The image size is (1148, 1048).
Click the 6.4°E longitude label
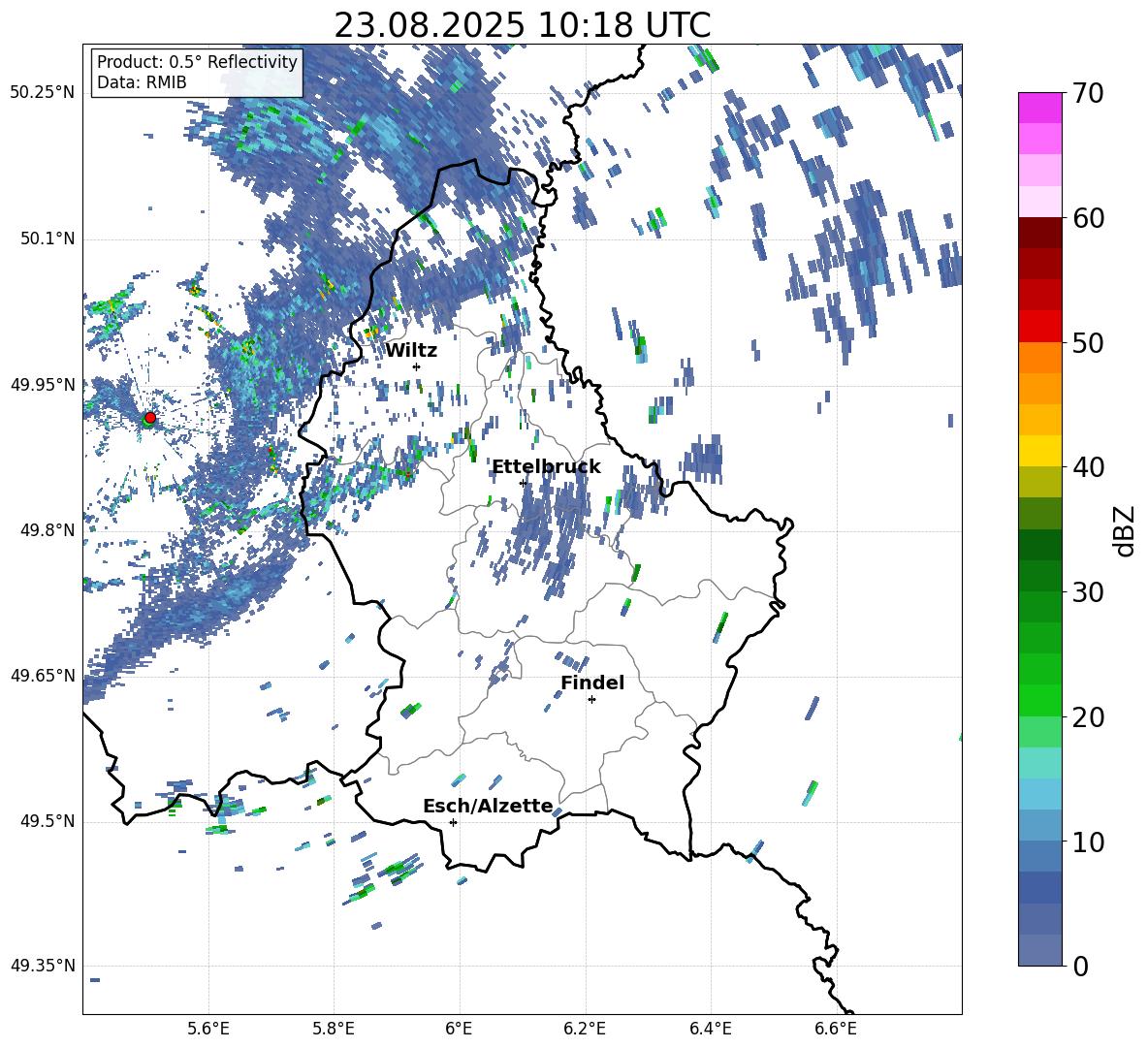[x=710, y=1029]
